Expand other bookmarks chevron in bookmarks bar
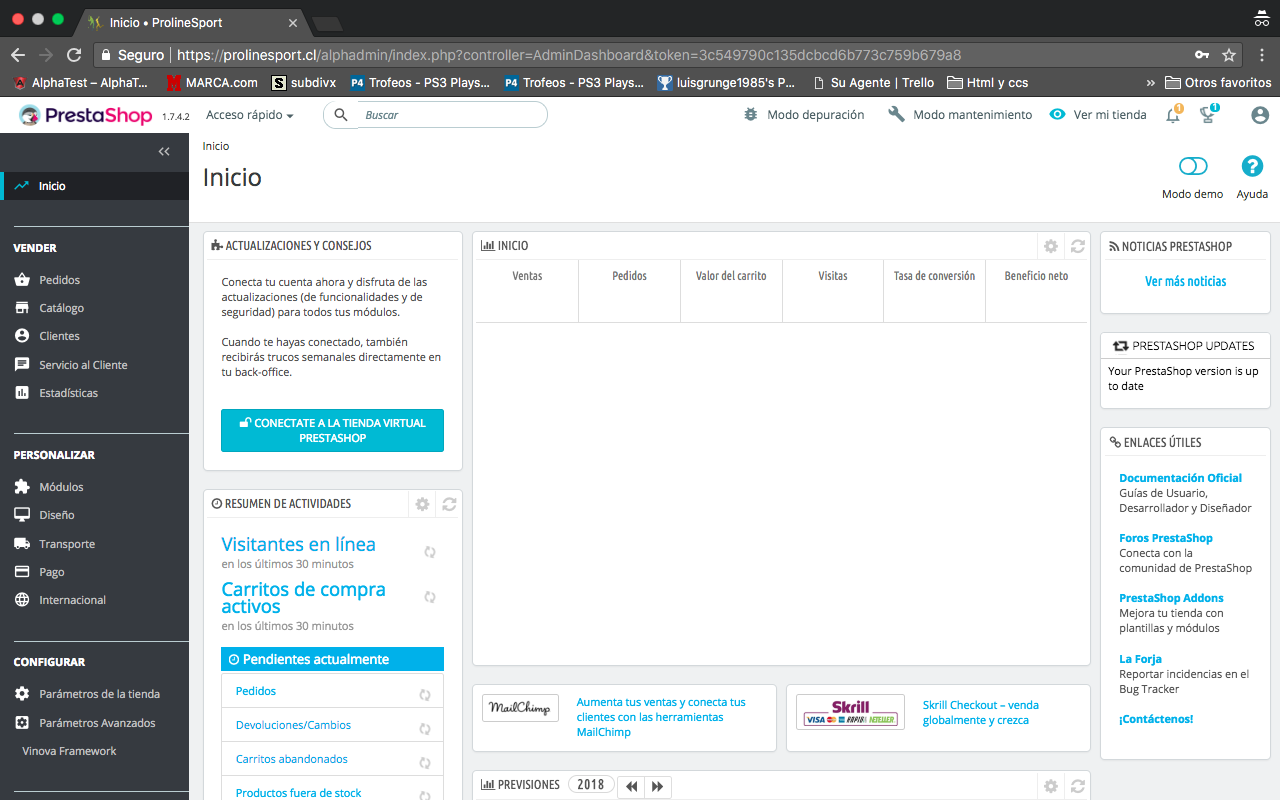The image size is (1280, 800). click(x=1150, y=83)
